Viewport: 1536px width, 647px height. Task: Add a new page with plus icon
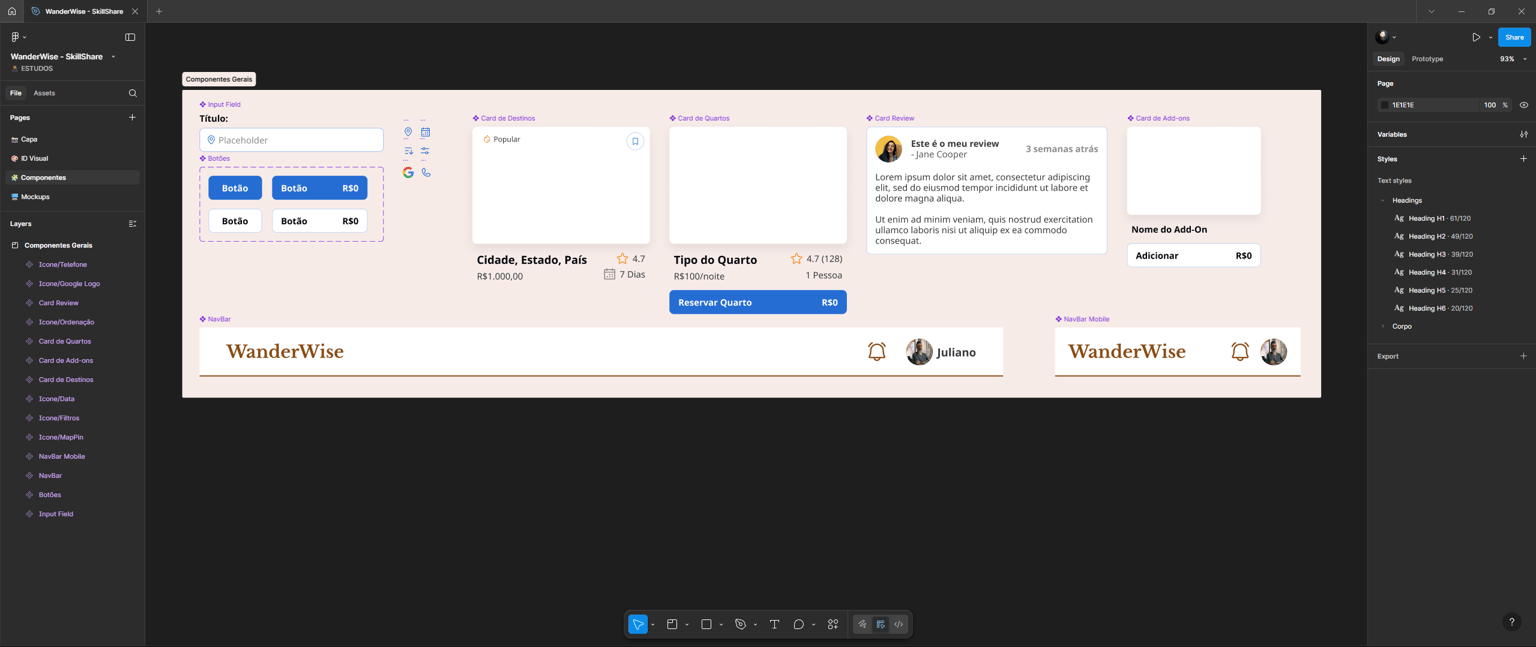pyautogui.click(x=132, y=117)
